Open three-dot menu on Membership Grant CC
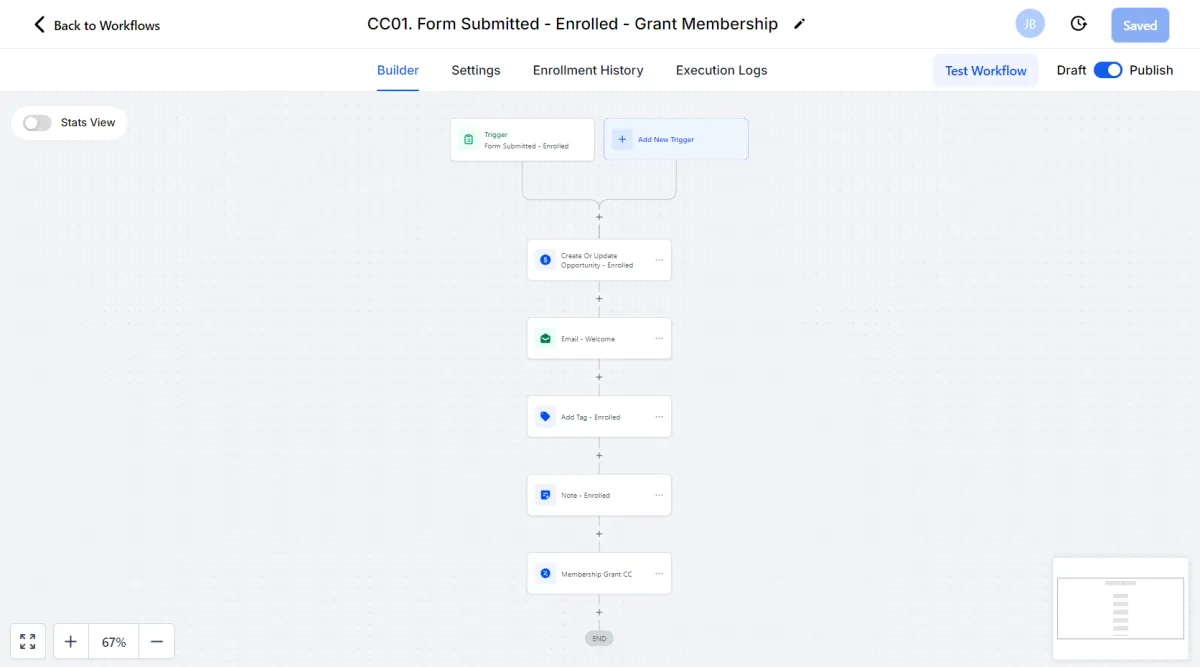 click(659, 574)
